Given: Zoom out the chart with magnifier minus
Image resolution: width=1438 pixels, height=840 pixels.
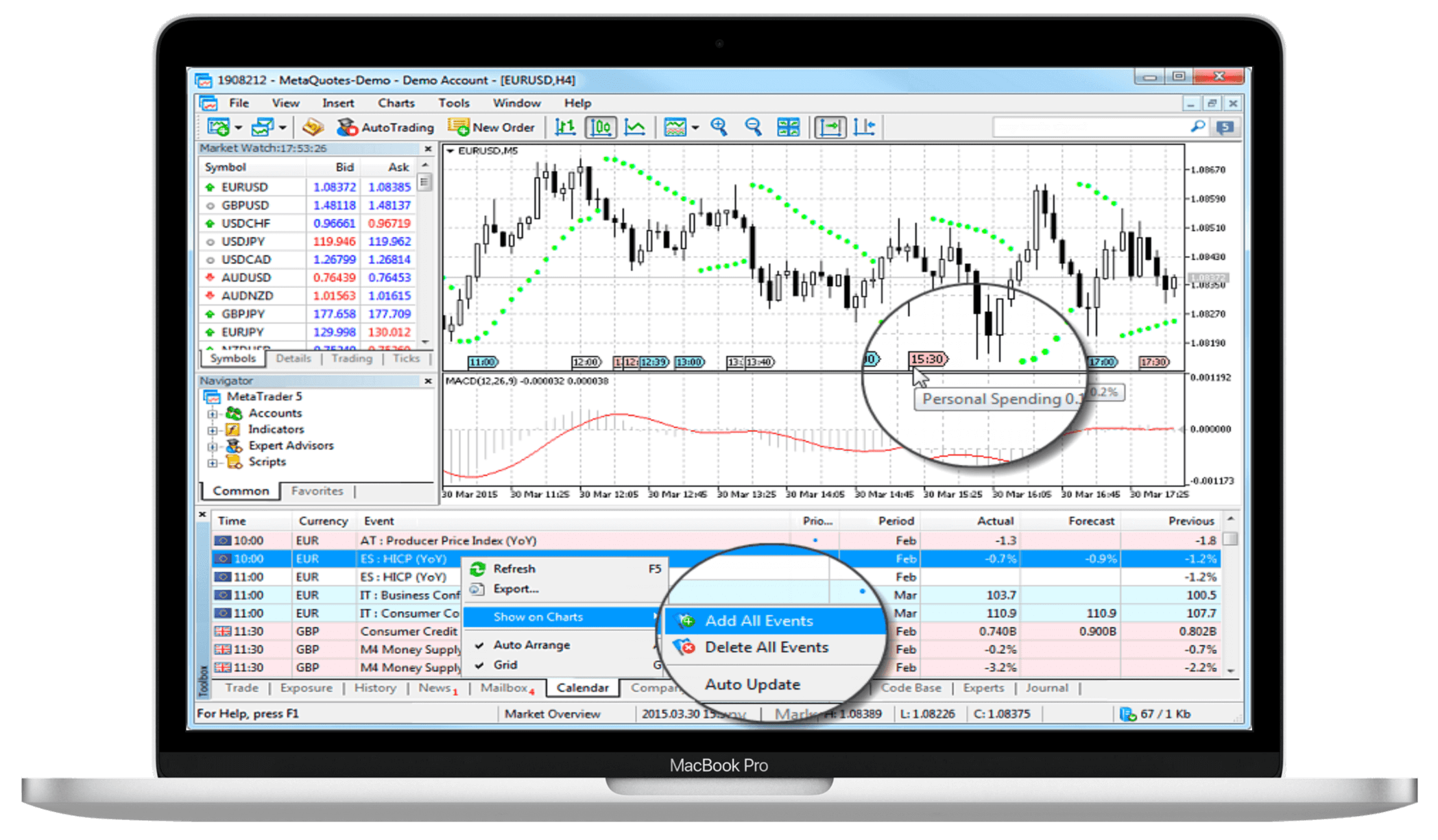Looking at the screenshot, I should pyautogui.click(x=753, y=127).
